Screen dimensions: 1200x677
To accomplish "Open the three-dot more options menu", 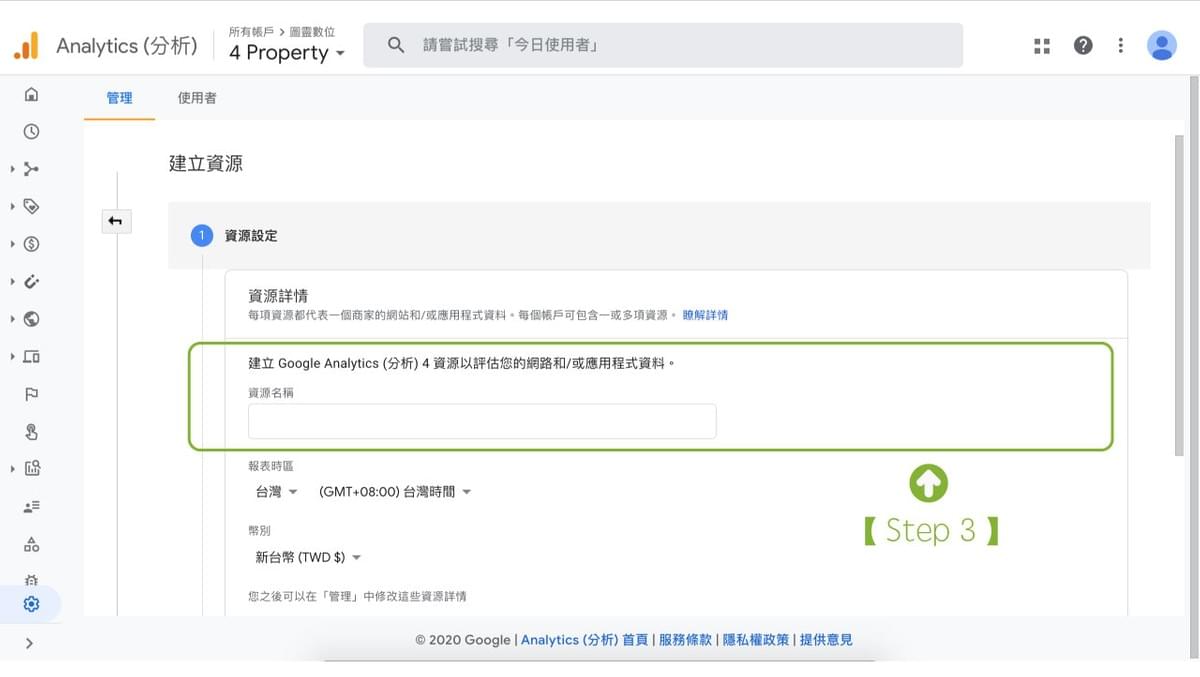I will point(1121,46).
